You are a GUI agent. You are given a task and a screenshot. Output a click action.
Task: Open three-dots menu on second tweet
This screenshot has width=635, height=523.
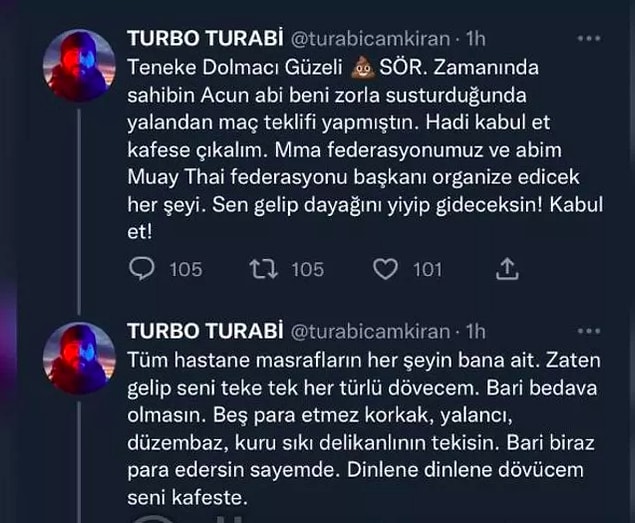[x=589, y=331]
